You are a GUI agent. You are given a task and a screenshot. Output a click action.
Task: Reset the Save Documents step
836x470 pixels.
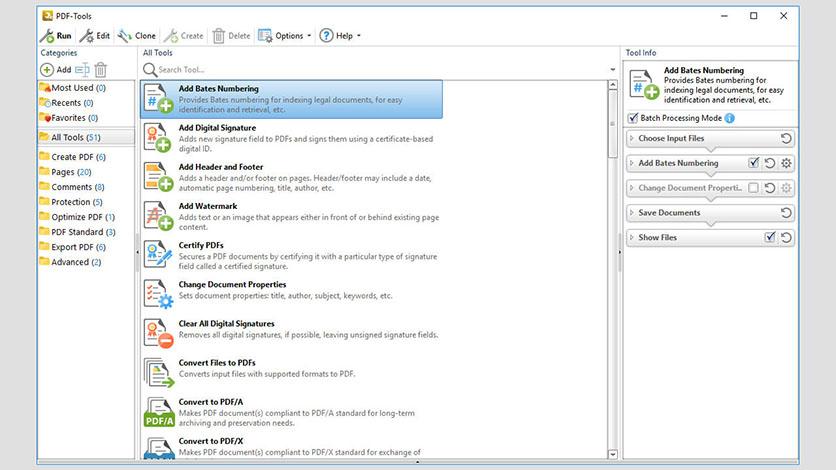click(x=786, y=213)
